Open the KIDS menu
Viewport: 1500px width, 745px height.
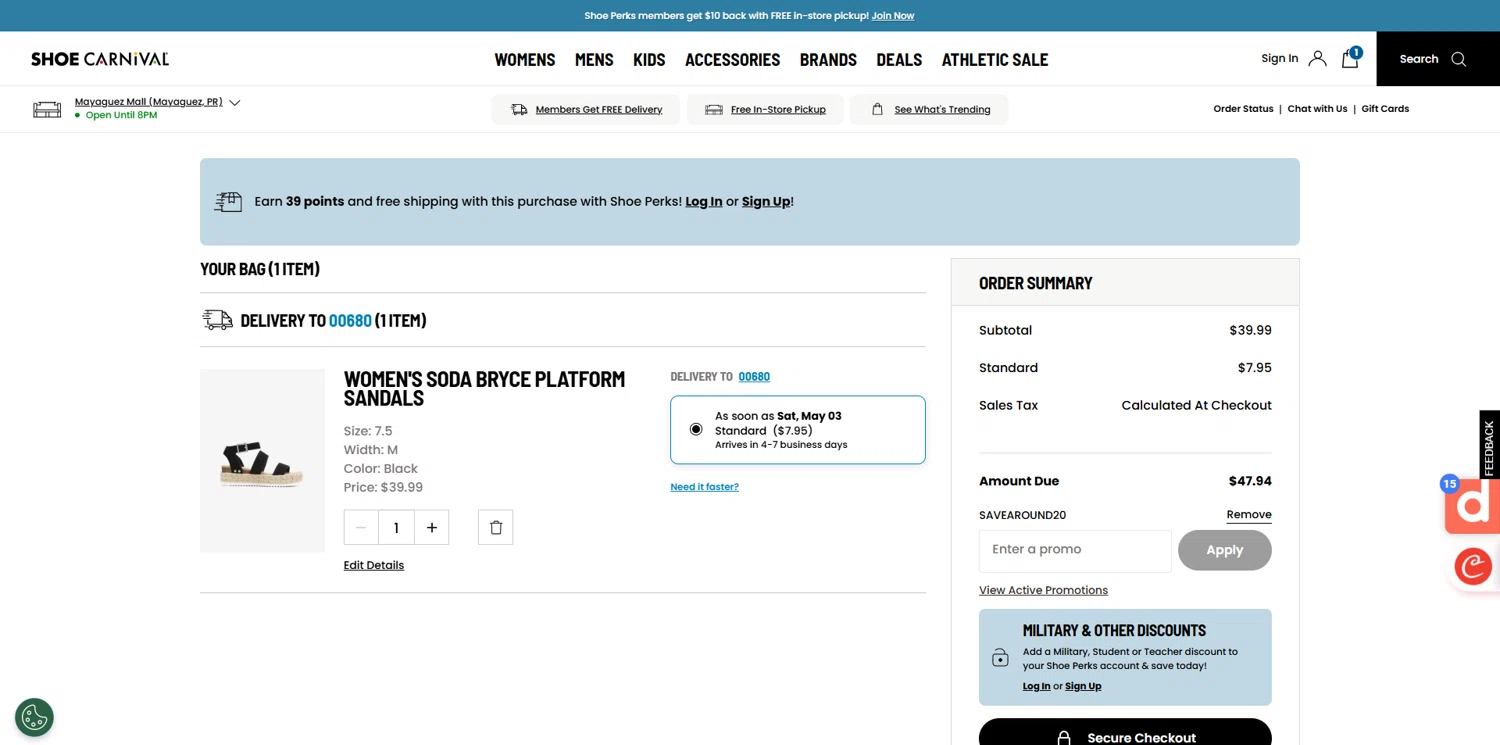(x=649, y=59)
